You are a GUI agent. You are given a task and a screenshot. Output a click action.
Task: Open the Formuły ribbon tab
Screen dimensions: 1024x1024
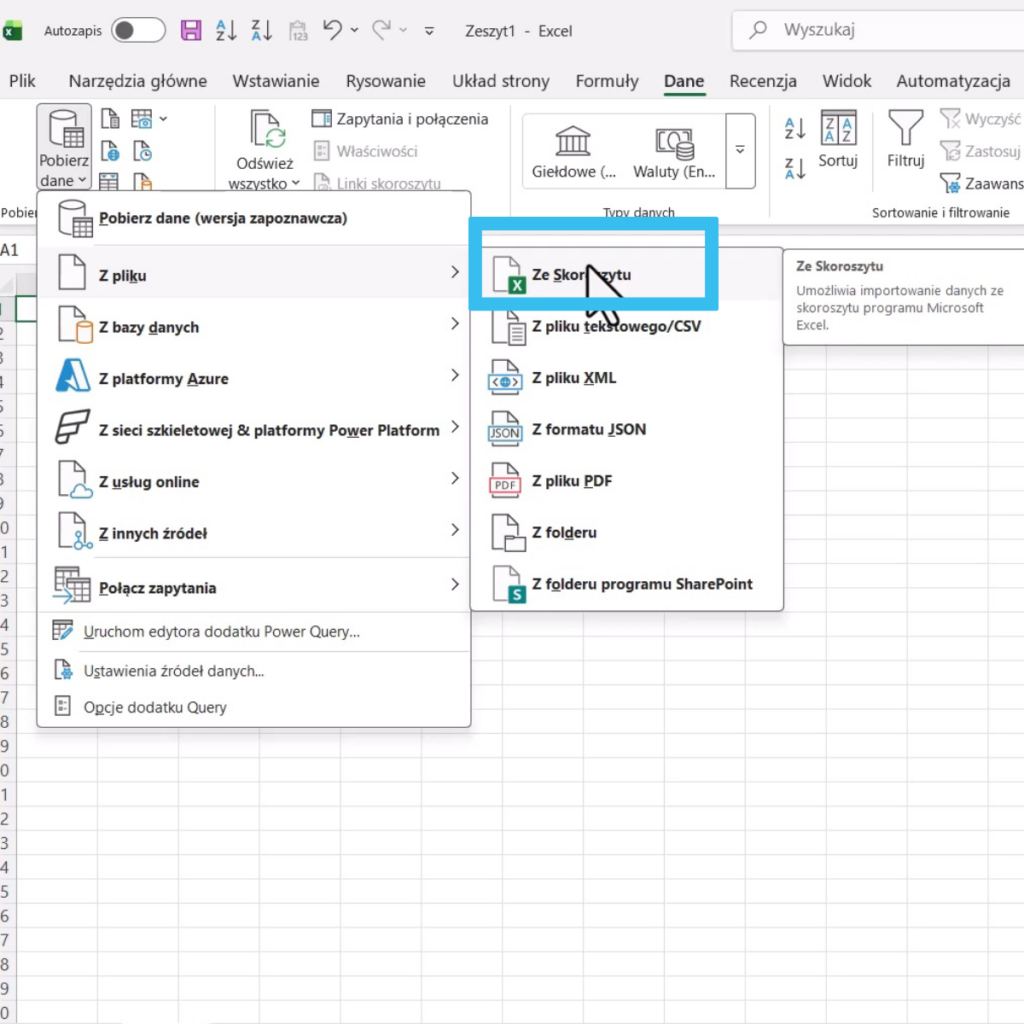point(607,81)
